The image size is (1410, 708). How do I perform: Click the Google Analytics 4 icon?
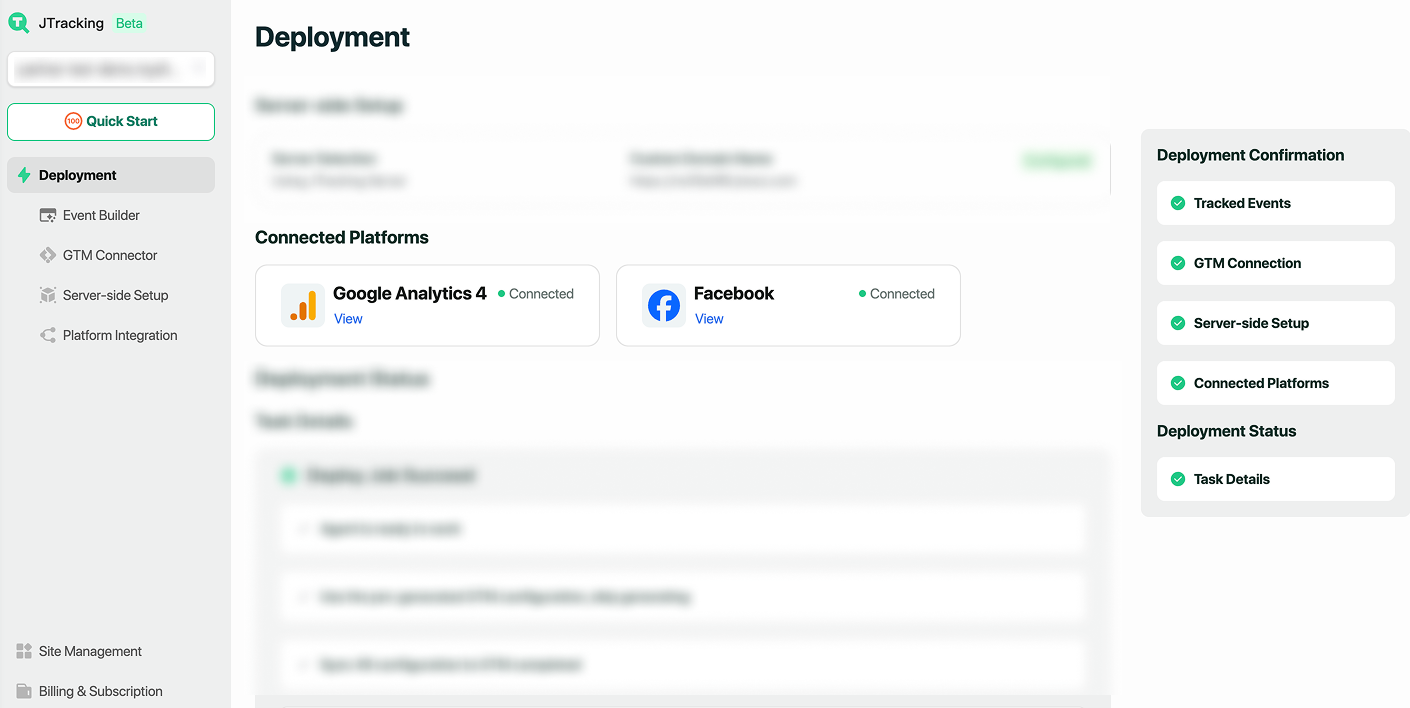[x=303, y=305]
